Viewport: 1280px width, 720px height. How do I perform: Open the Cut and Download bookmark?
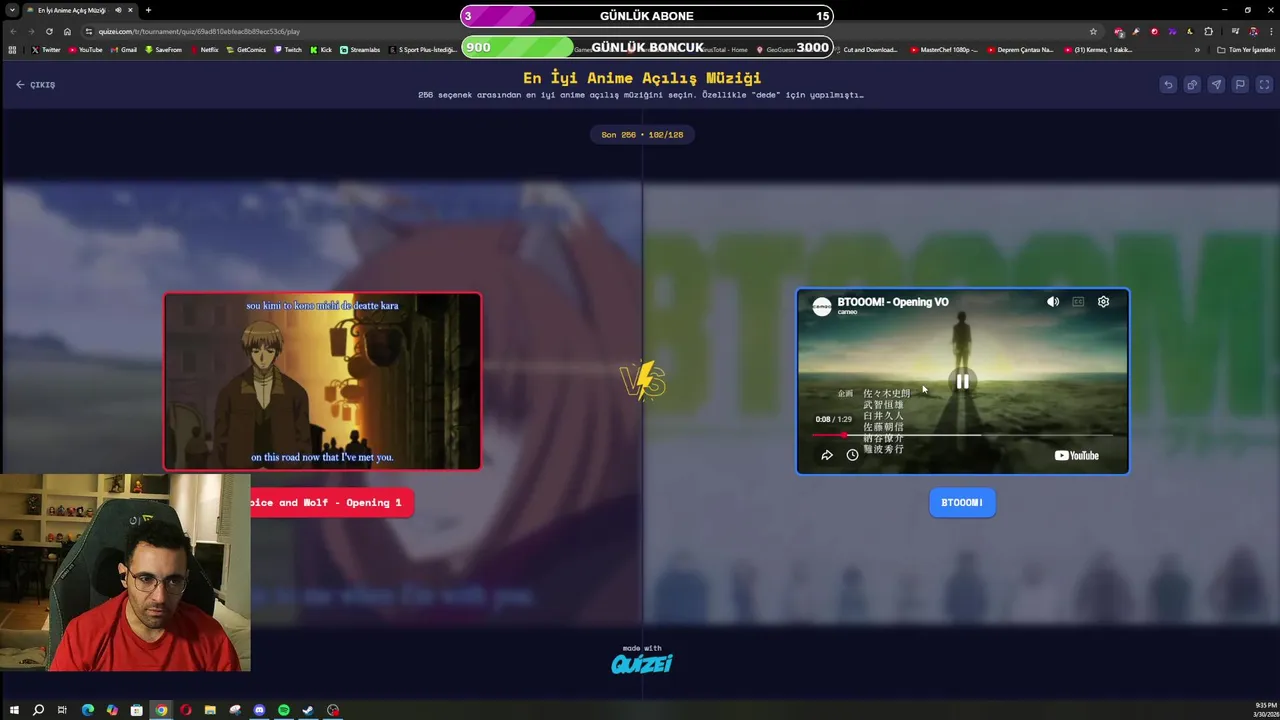[x=865, y=50]
